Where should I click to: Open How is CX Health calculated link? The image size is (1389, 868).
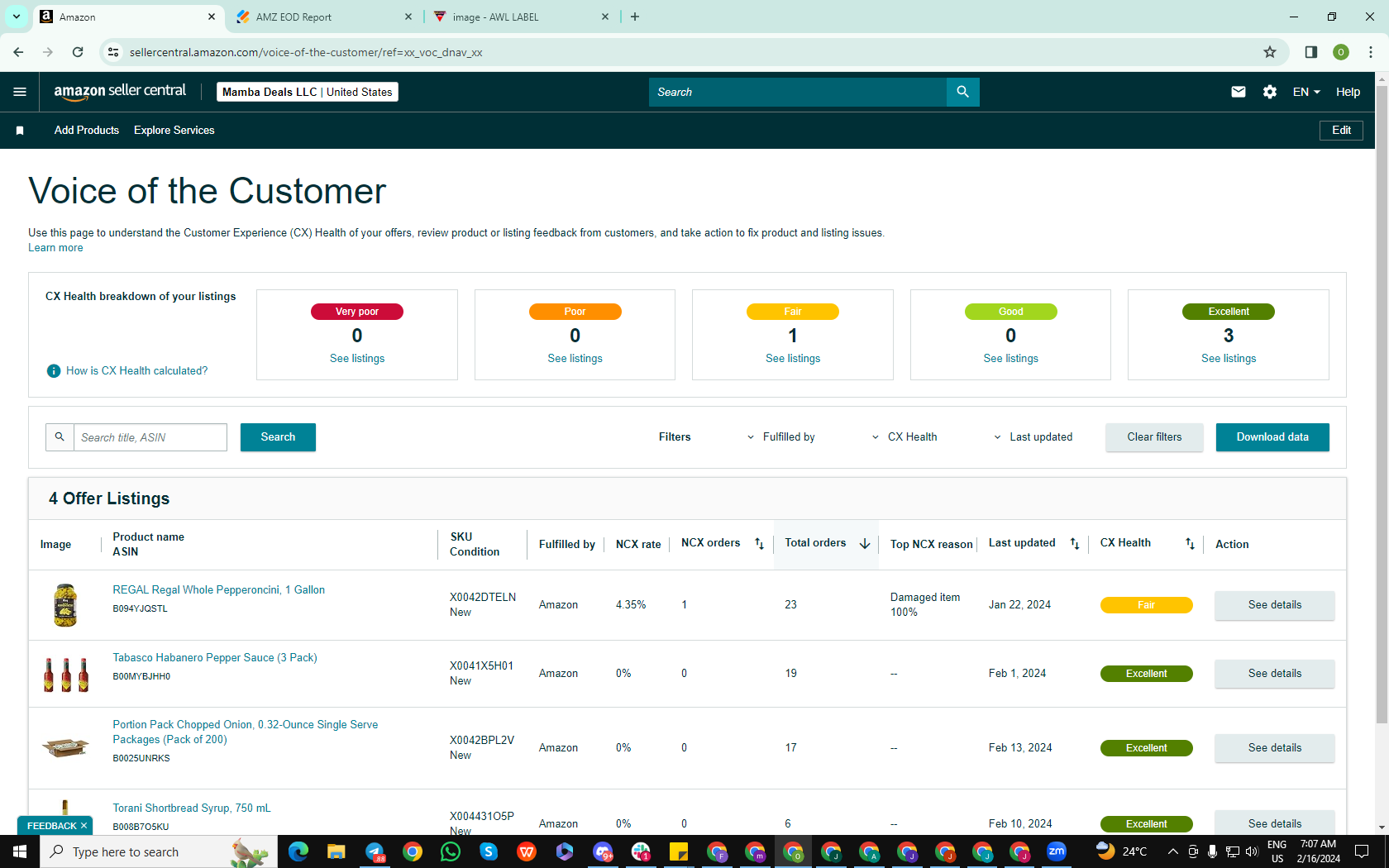137,371
